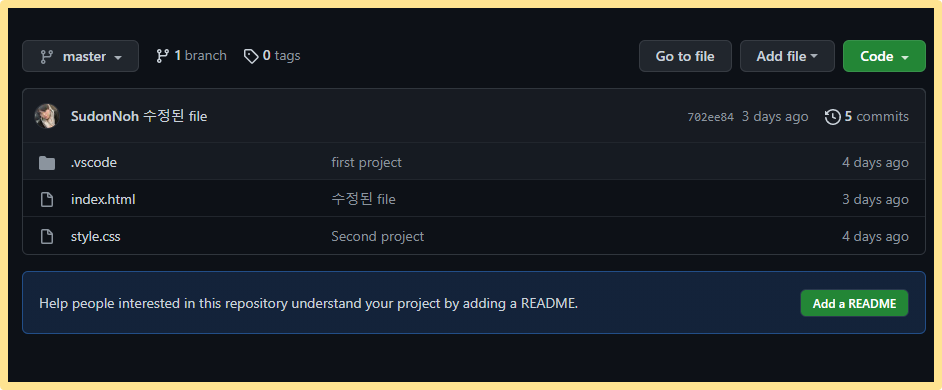Click 3 days ago in commit header
This screenshot has height=390, width=942.
point(775,117)
